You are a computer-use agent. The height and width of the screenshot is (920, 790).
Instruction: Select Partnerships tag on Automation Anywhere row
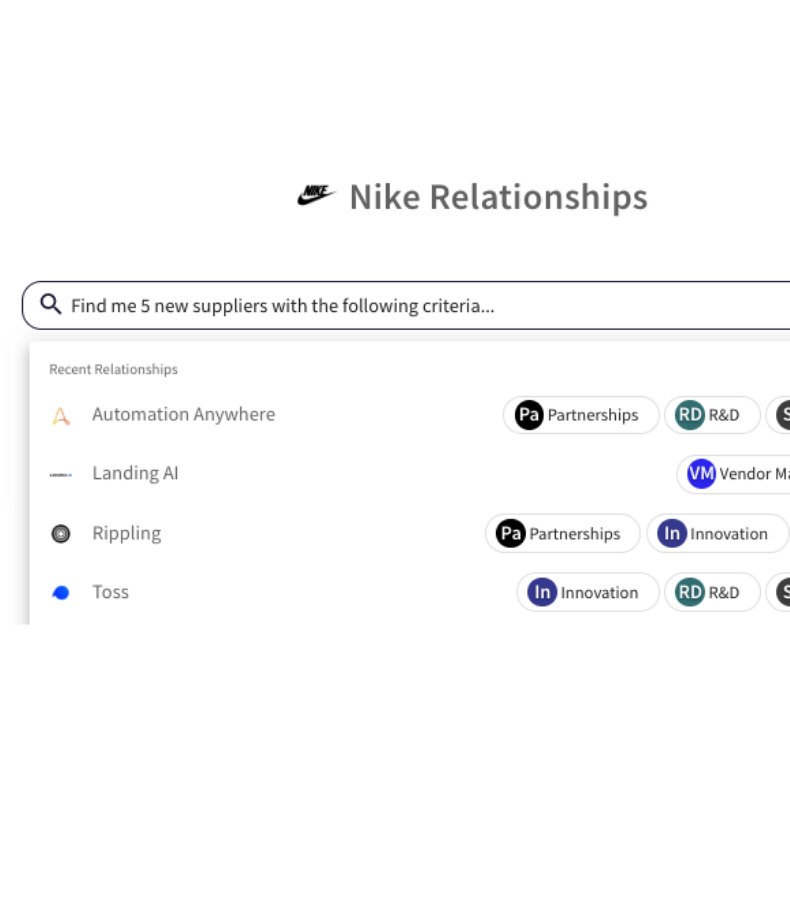(580, 415)
